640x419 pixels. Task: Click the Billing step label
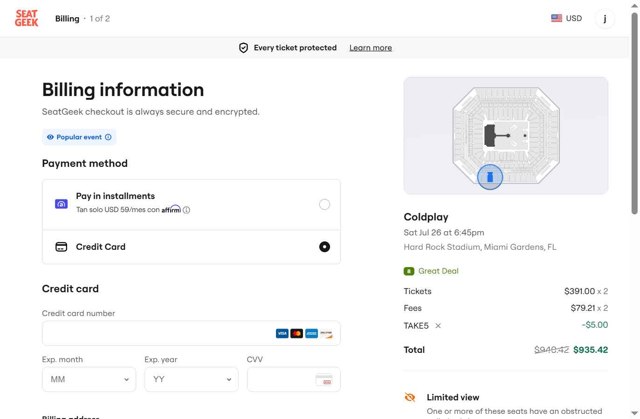click(x=67, y=19)
